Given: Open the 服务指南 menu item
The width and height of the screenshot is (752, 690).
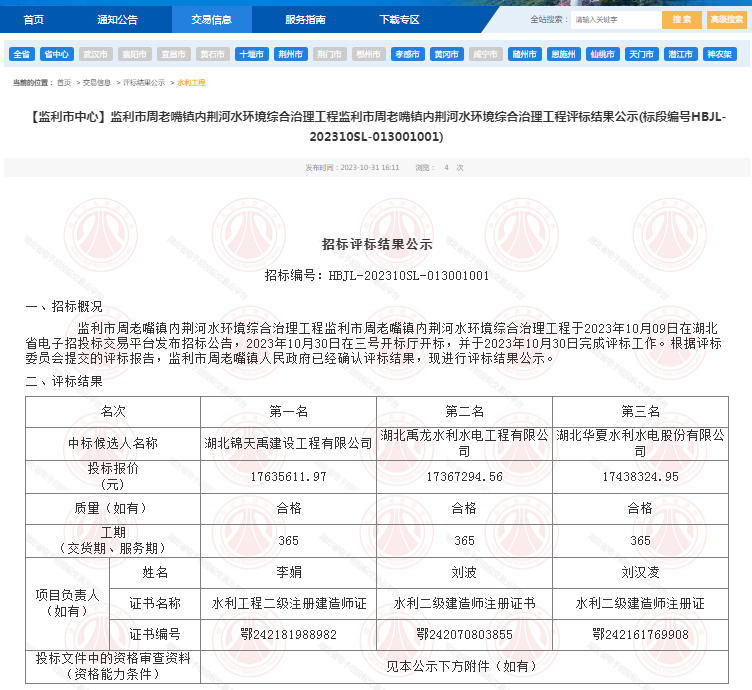Looking at the screenshot, I should [x=305, y=19].
